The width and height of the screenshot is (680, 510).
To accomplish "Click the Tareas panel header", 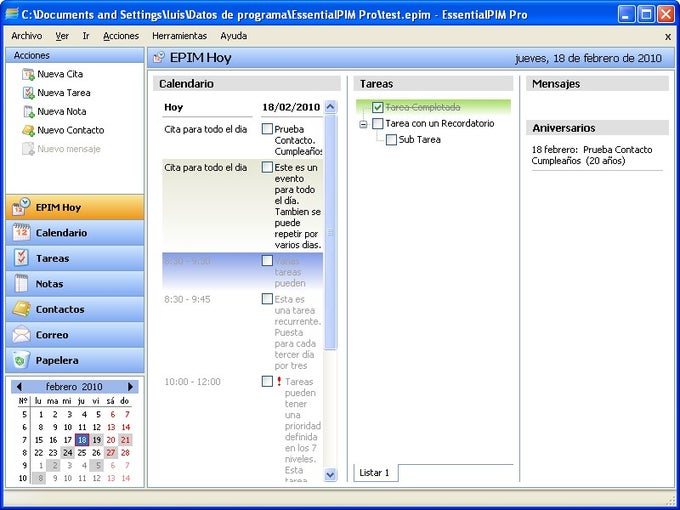I will click(433, 84).
